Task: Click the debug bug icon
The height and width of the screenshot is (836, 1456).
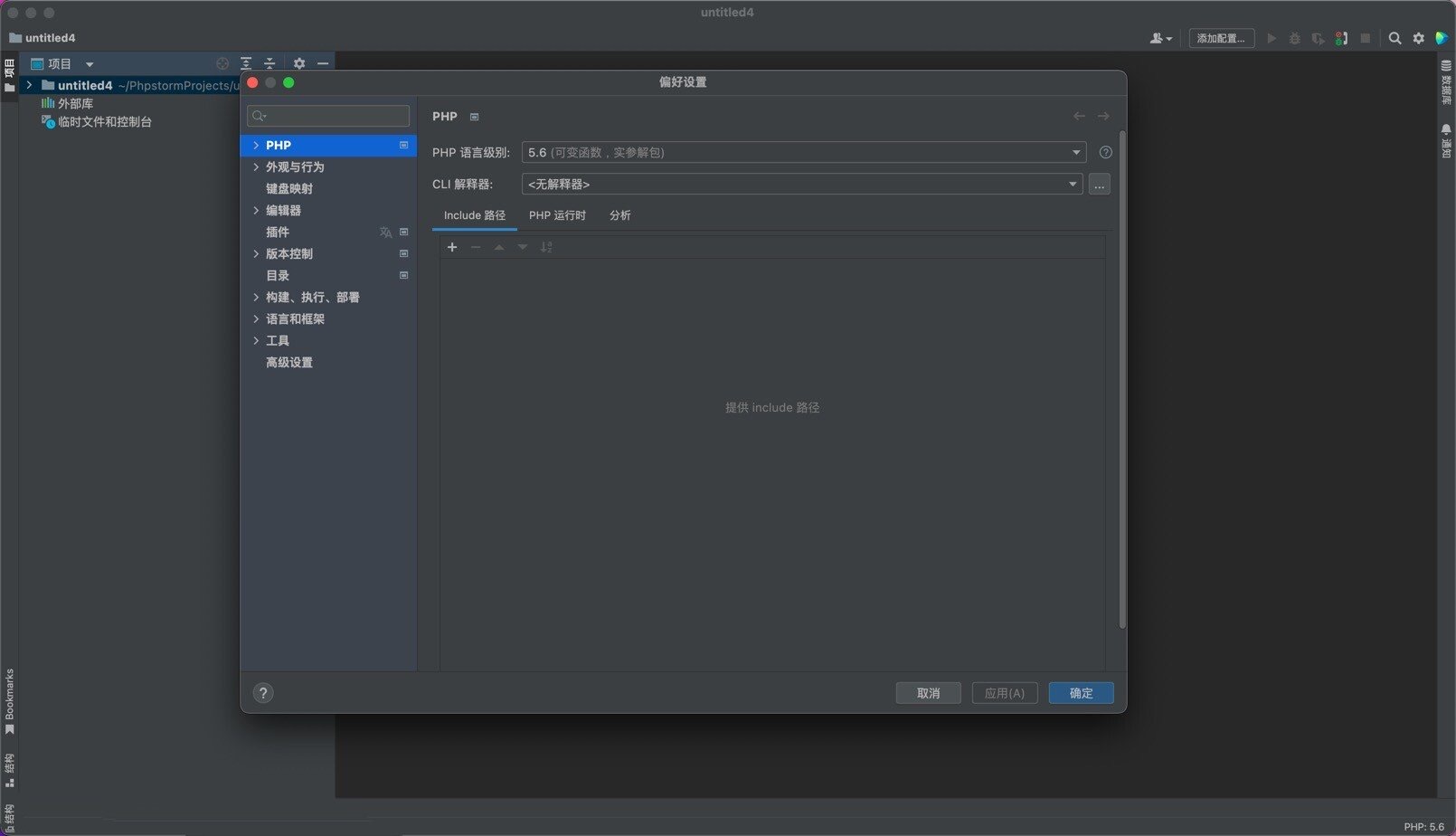Action: click(1295, 38)
